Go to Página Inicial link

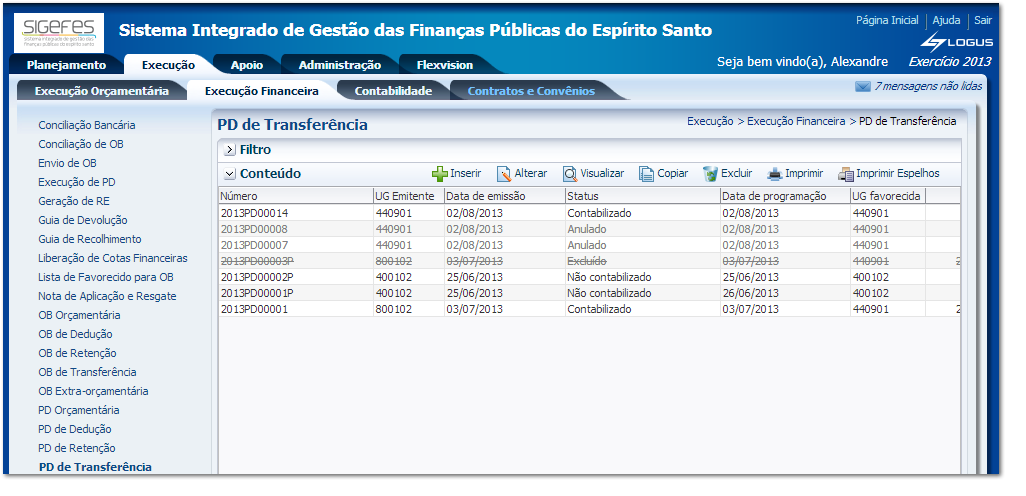click(887, 21)
